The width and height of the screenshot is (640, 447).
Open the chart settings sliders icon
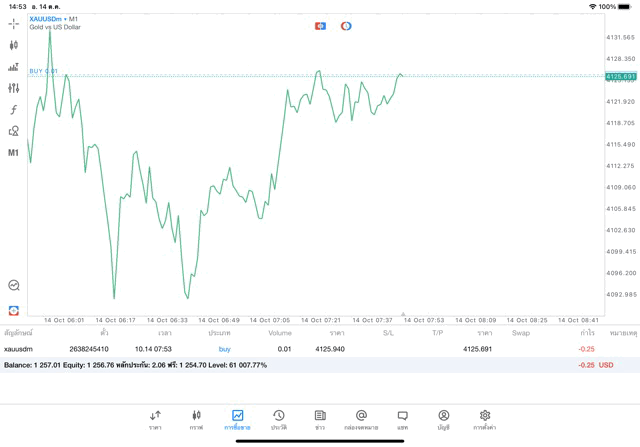point(13,88)
